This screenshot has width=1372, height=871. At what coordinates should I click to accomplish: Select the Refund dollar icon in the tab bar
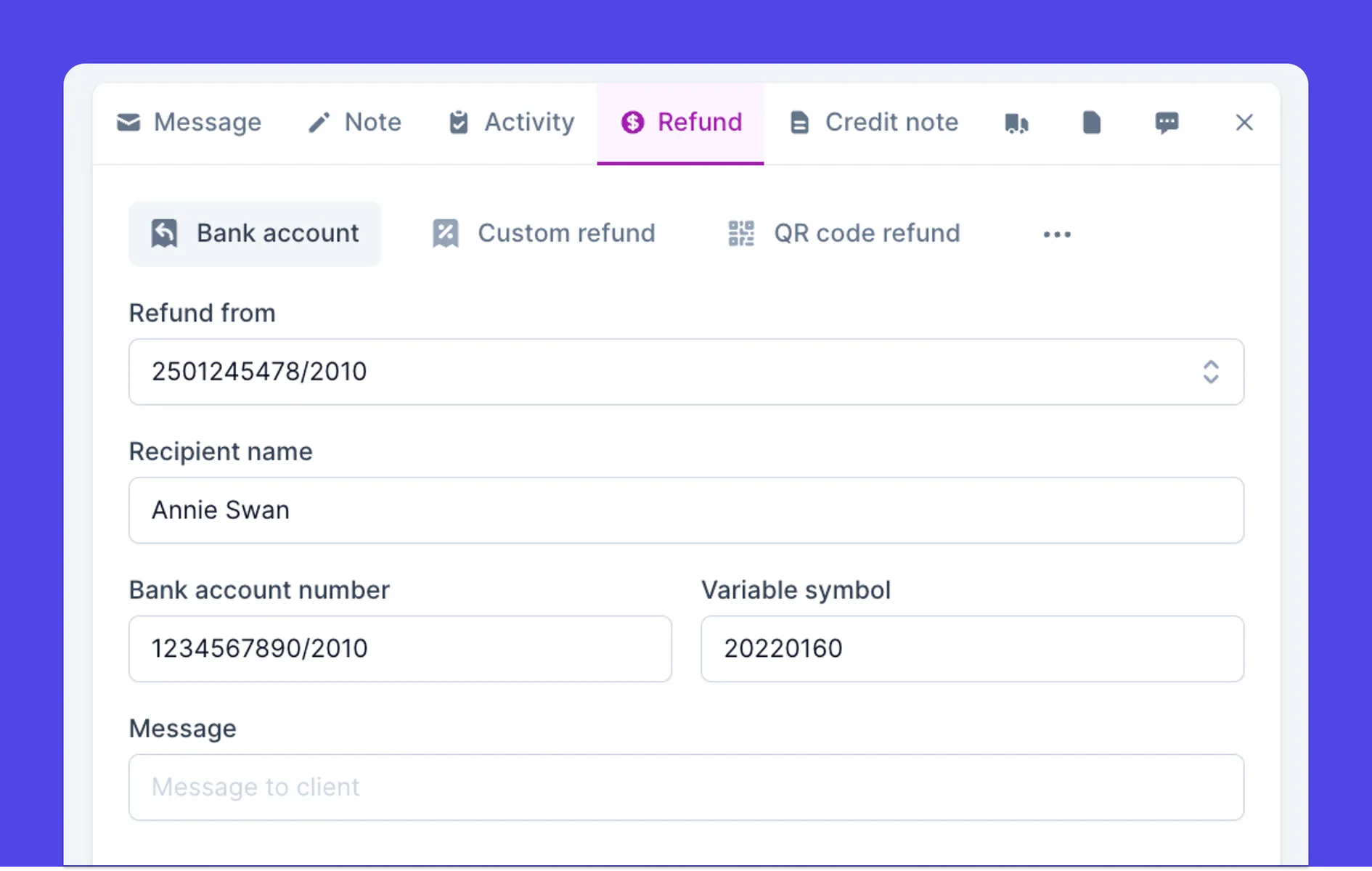pyautogui.click(x=632, y=122)
